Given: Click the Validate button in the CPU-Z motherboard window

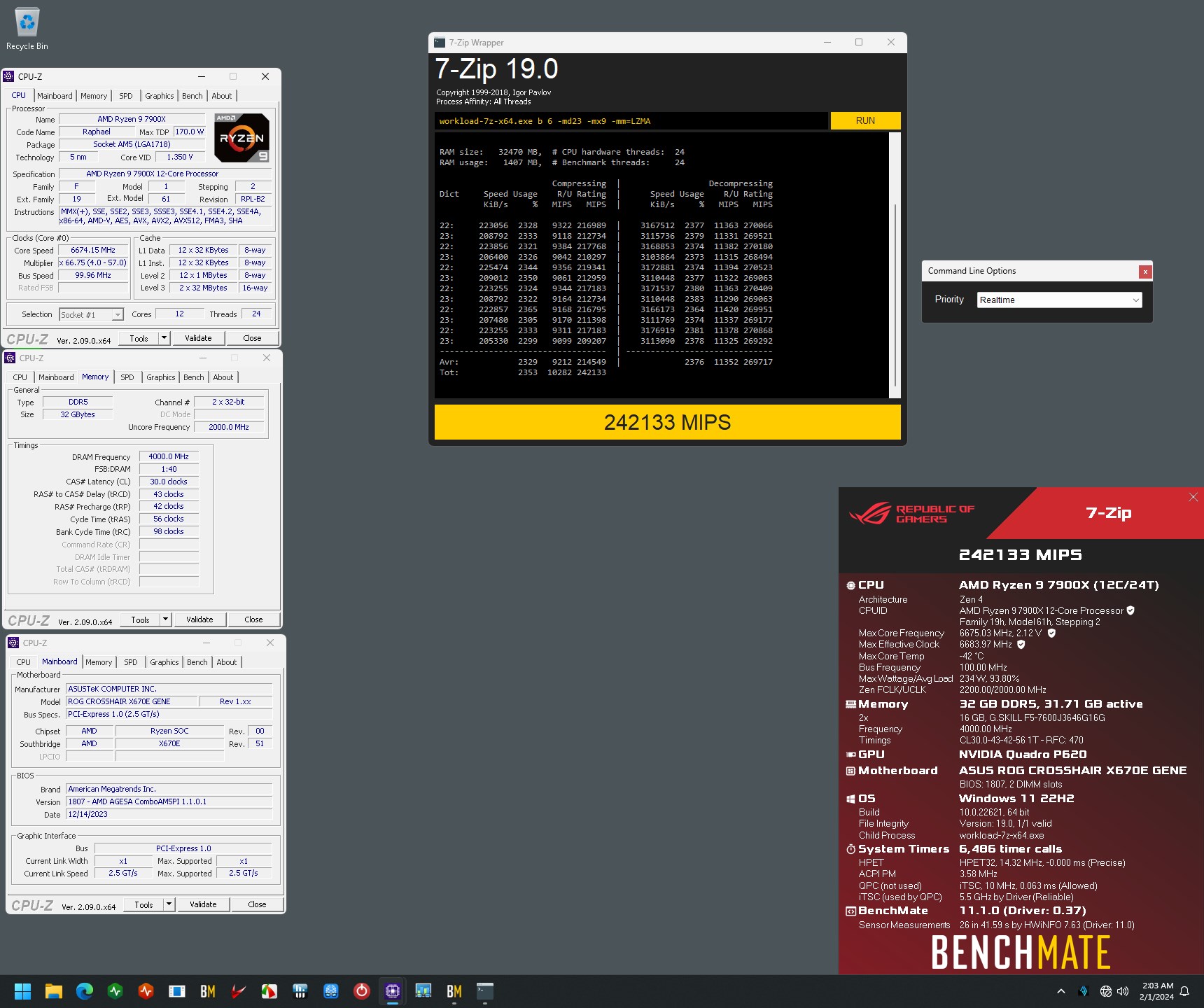Looking at the screenshot, I should click(x=203, y=905).
